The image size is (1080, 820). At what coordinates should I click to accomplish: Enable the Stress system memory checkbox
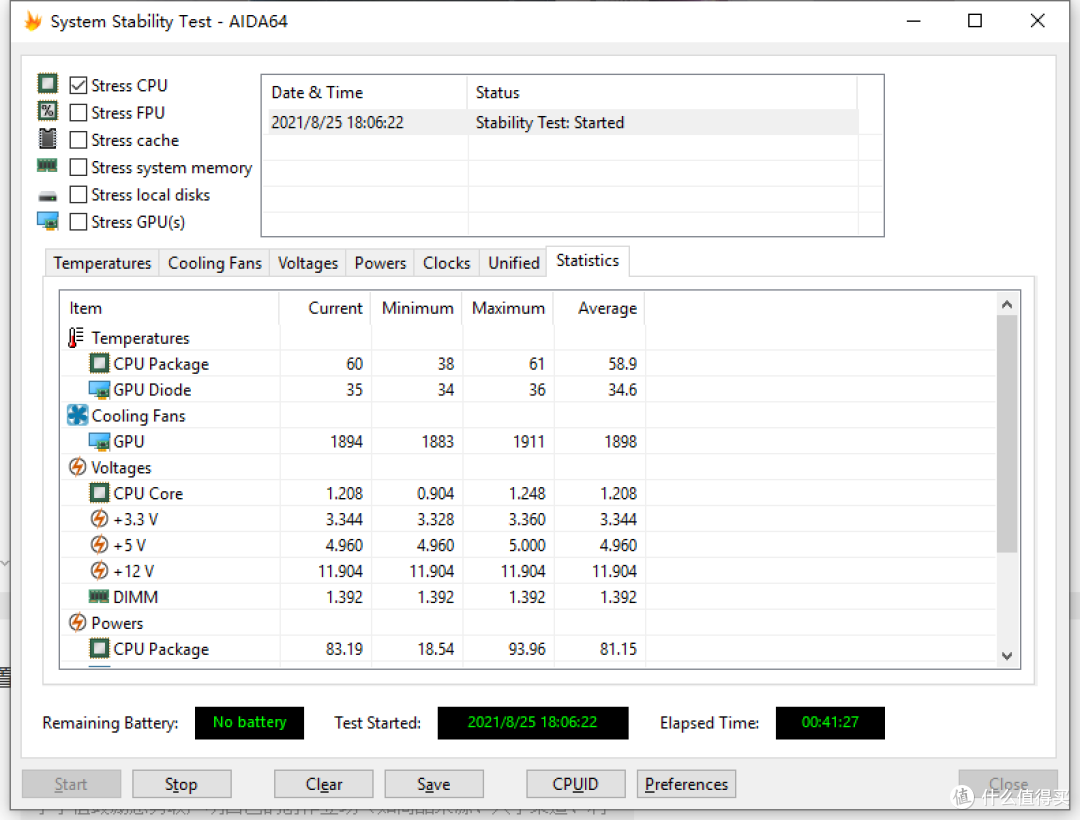[79, 167]
